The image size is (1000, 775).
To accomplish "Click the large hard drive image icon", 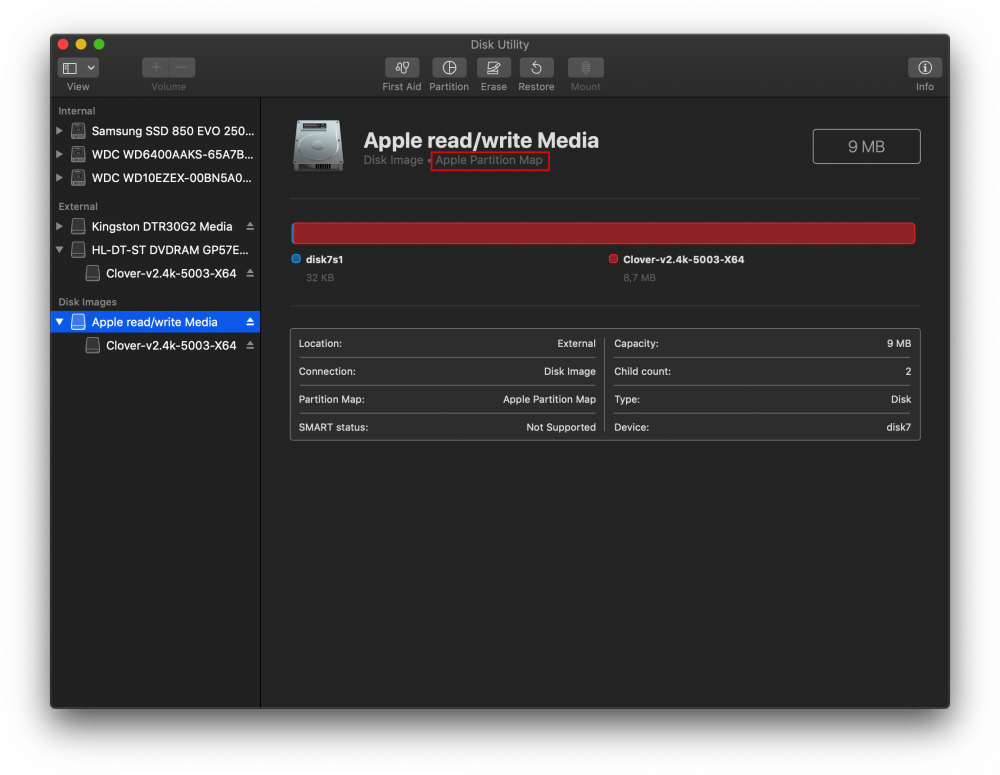I will point(318,145).
